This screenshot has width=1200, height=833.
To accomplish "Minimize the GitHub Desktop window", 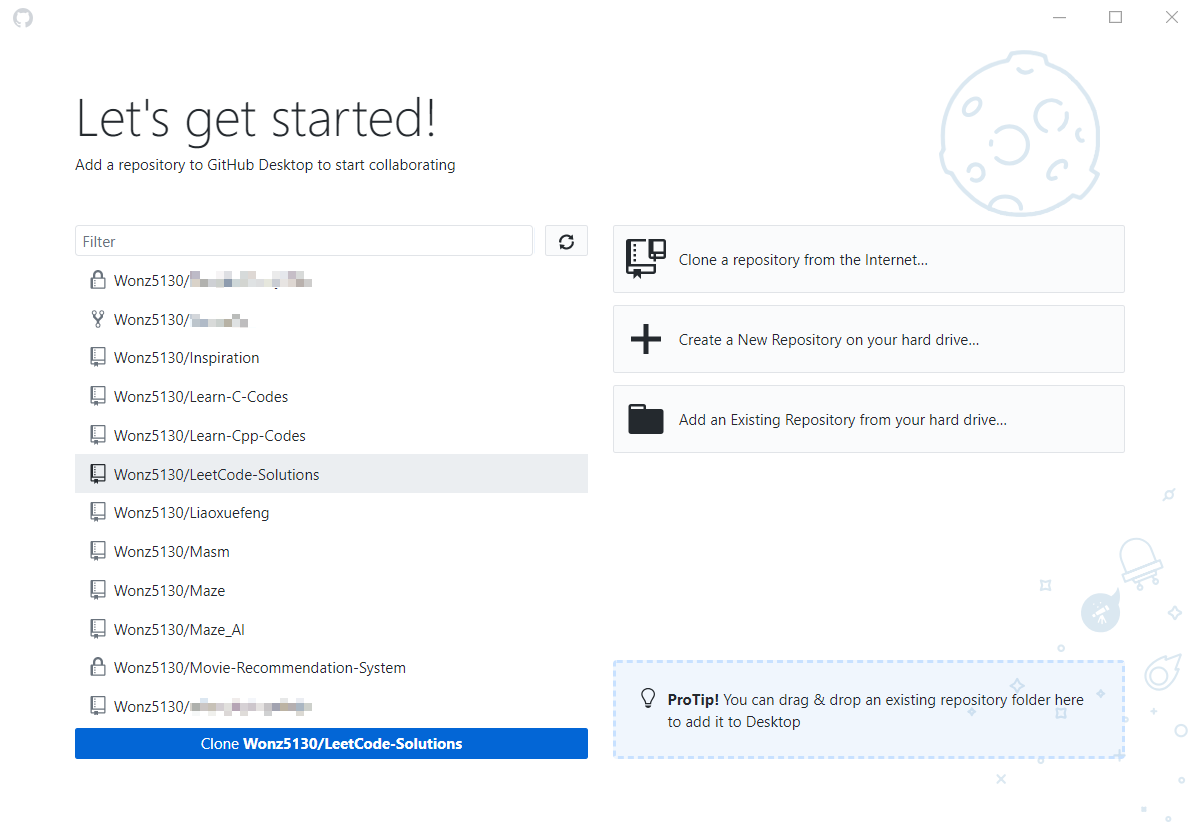I will (x=1060, y=17).
